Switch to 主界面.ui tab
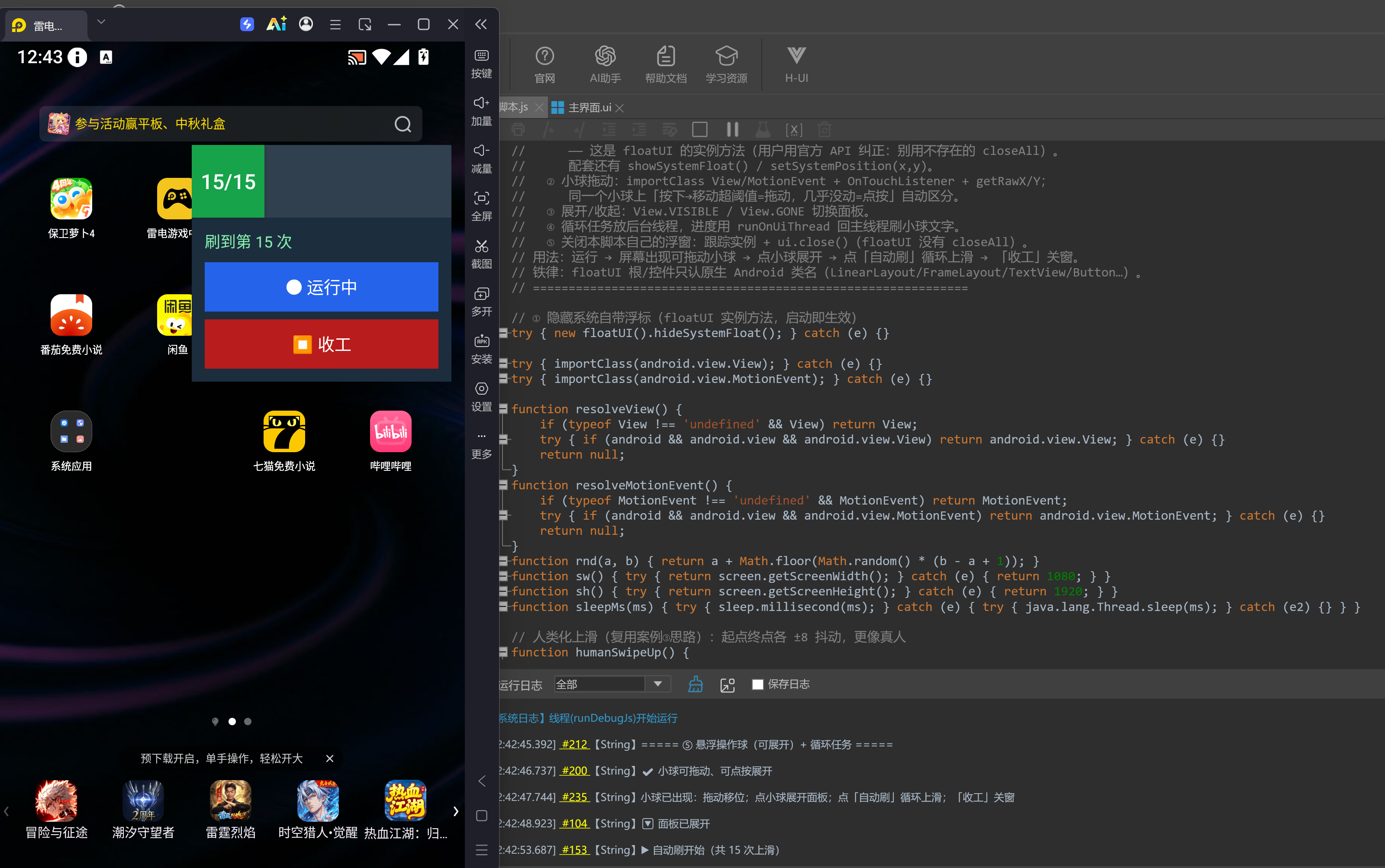 click(582, 107)
